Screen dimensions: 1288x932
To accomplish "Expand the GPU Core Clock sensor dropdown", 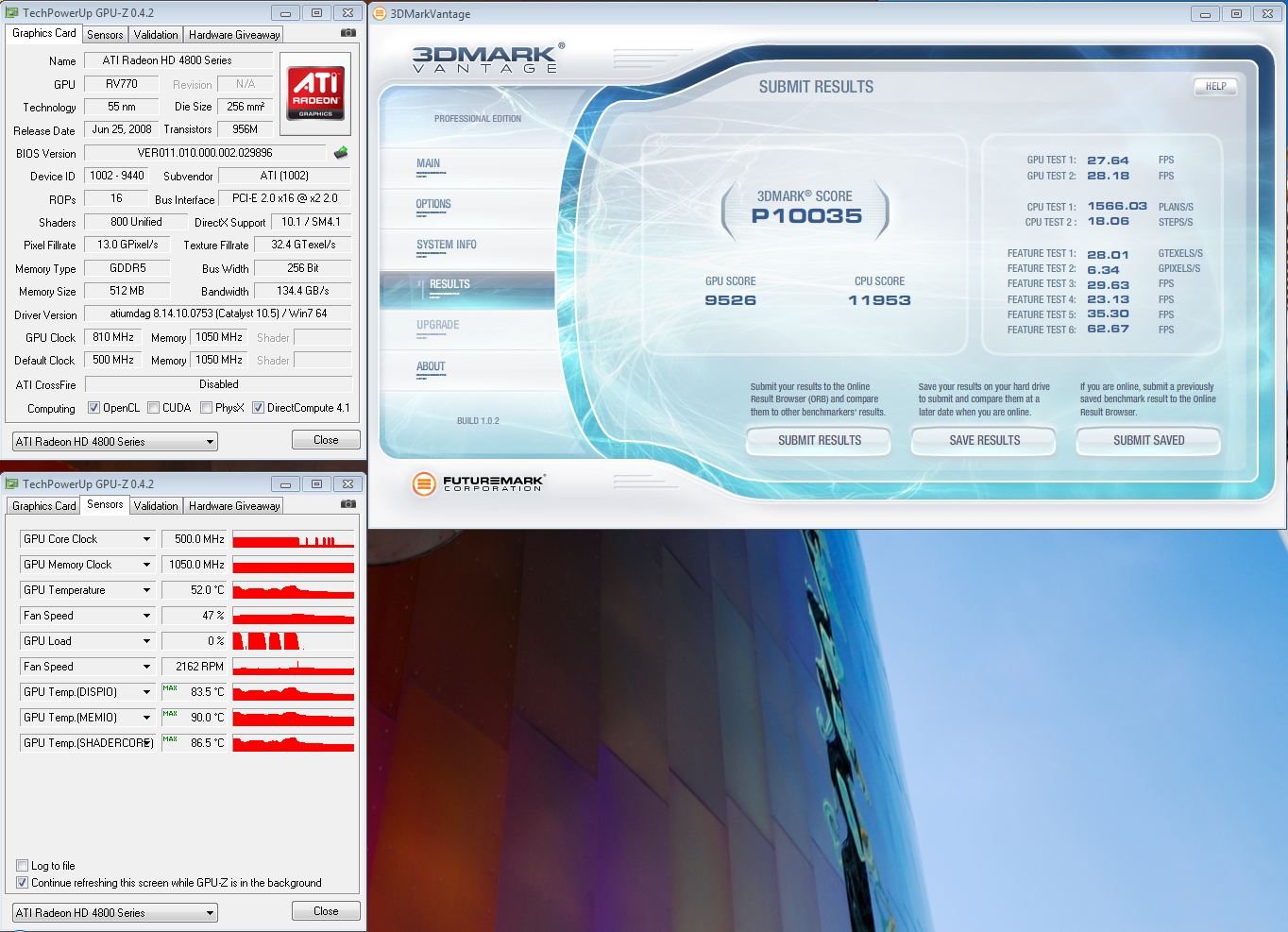I will pos(146,539).
